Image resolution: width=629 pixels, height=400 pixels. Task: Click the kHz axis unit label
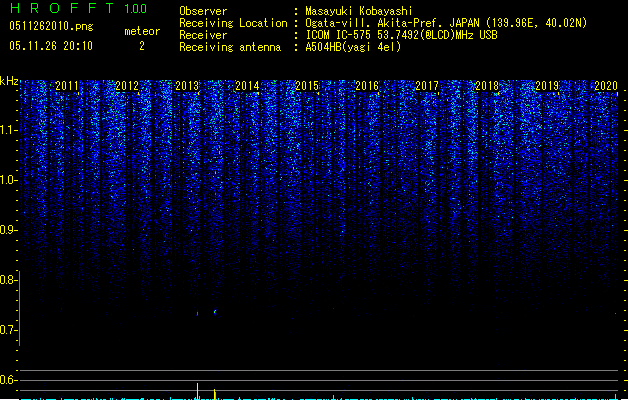tap(9, 81)
